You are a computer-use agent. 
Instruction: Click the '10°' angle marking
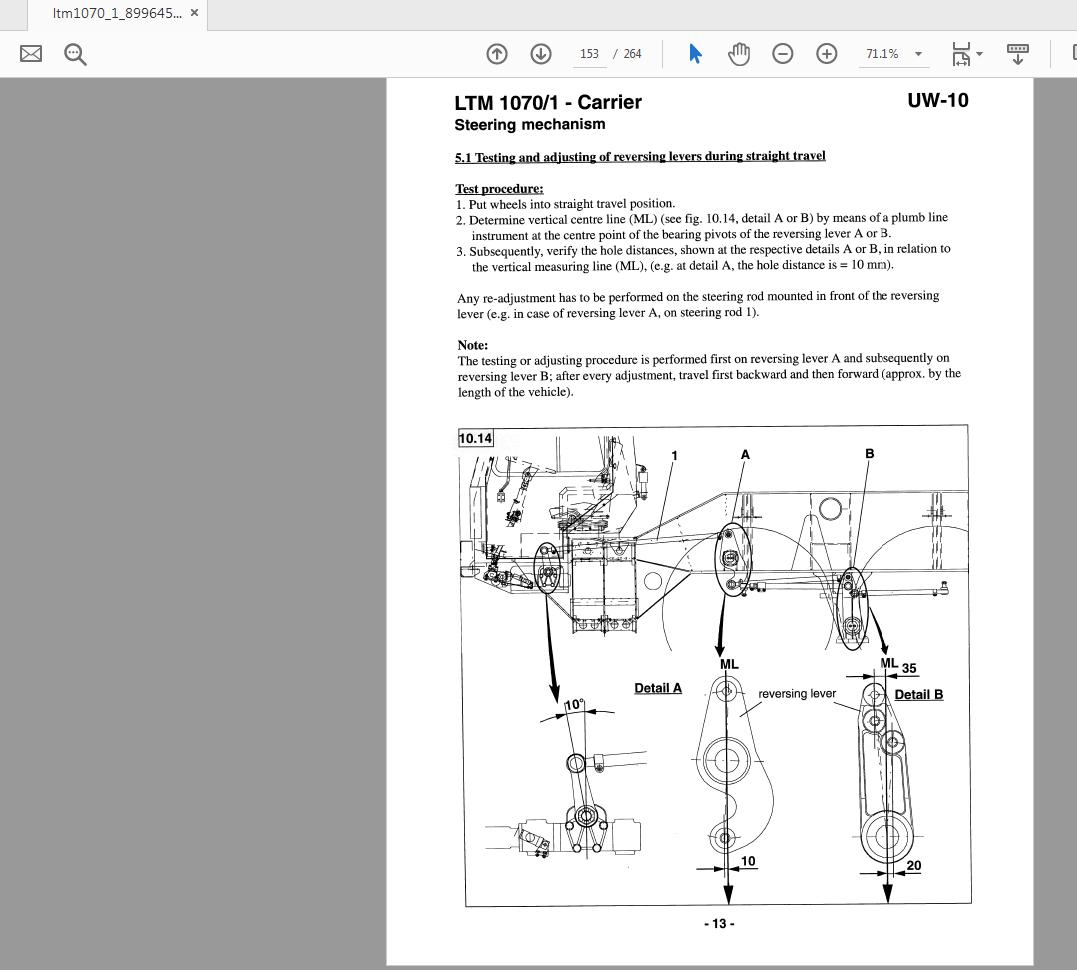[574, 705]
